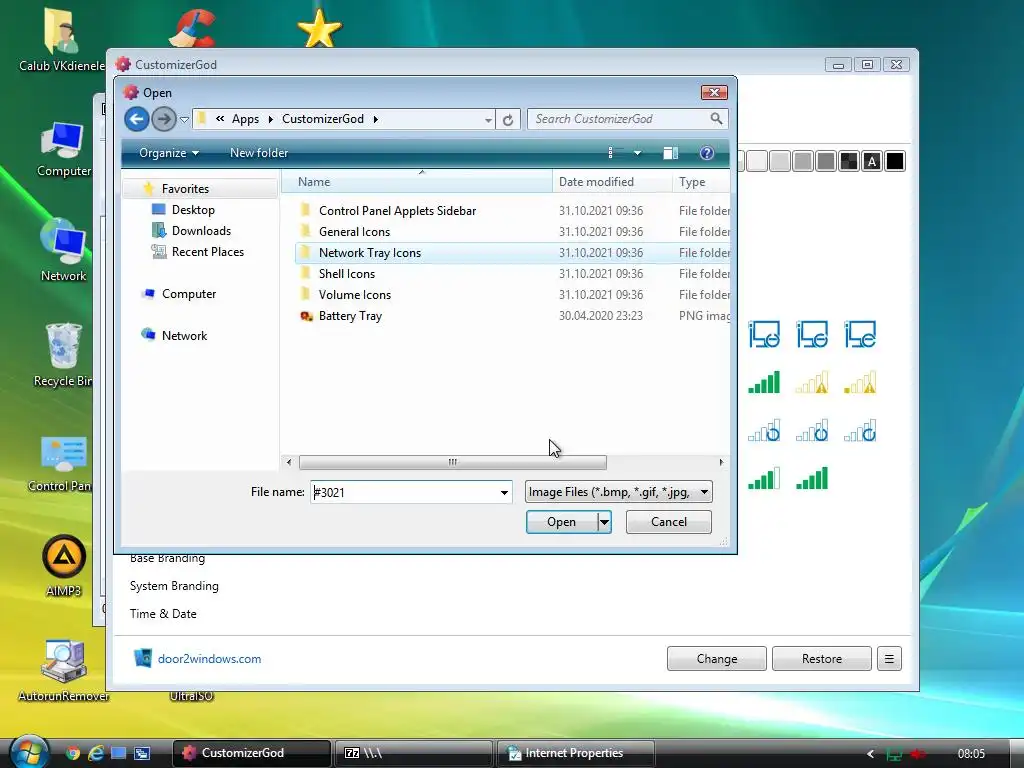
Task: Toggle the preview pane icon
Action: click(x=671, y=153)
